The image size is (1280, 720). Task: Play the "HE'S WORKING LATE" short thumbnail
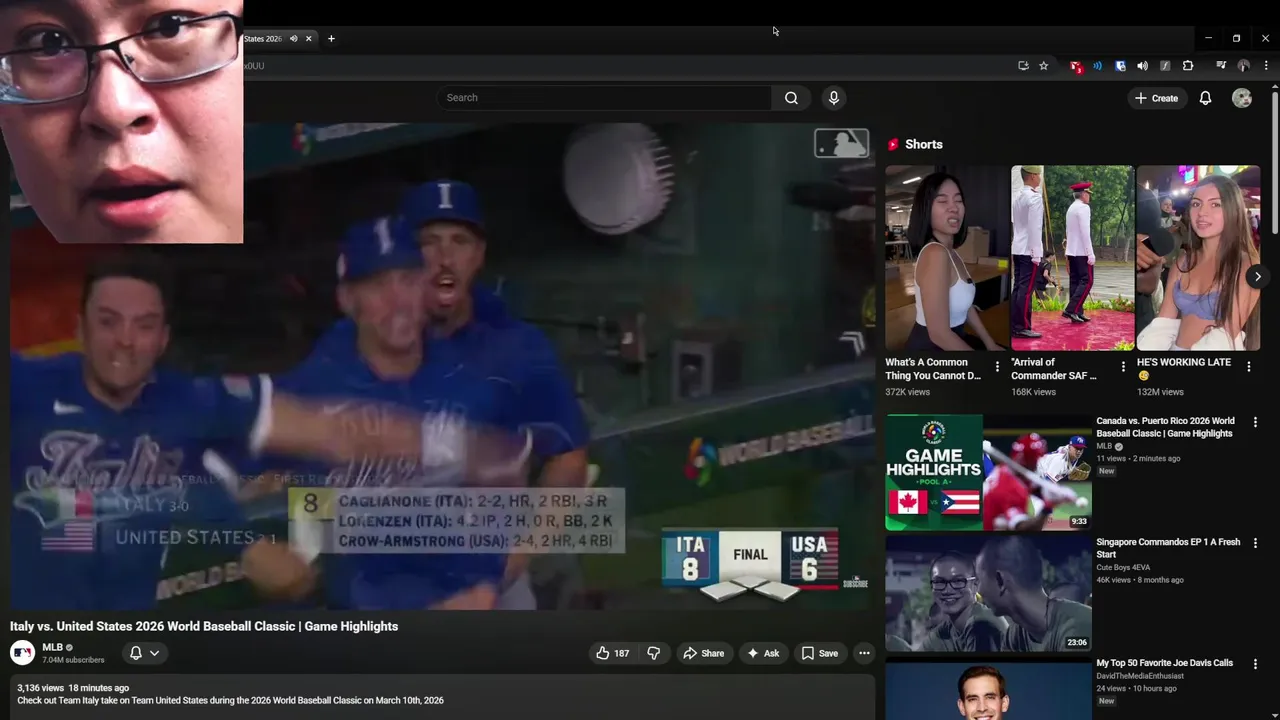1198,258
